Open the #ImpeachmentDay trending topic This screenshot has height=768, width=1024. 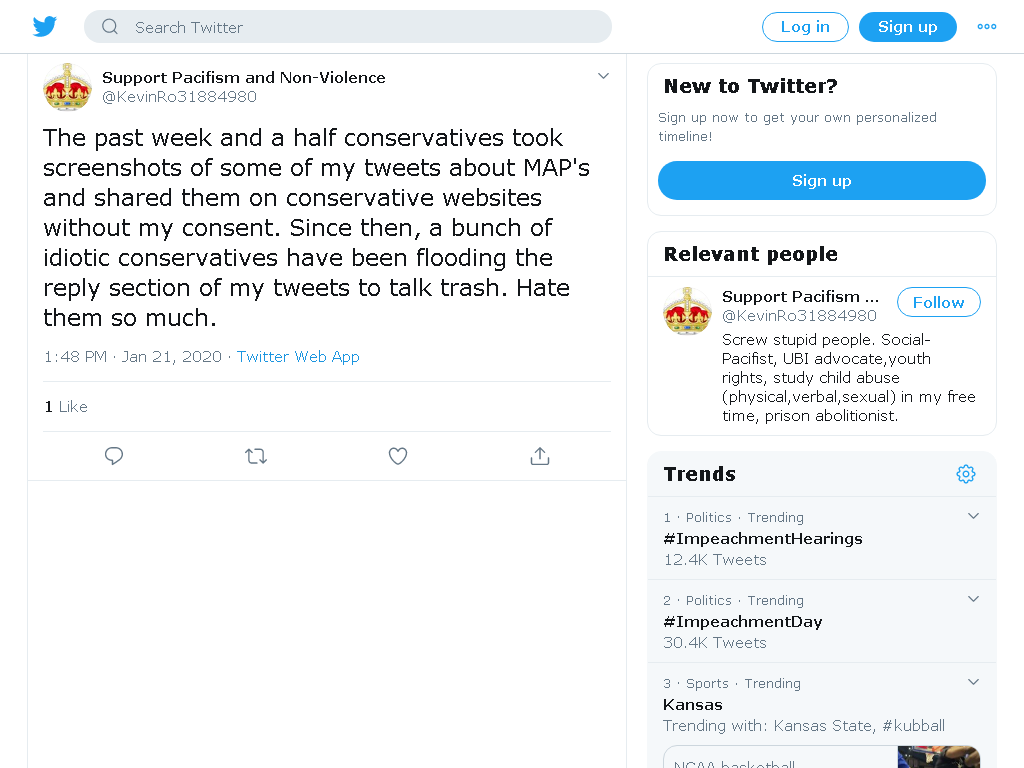(743, 622)
